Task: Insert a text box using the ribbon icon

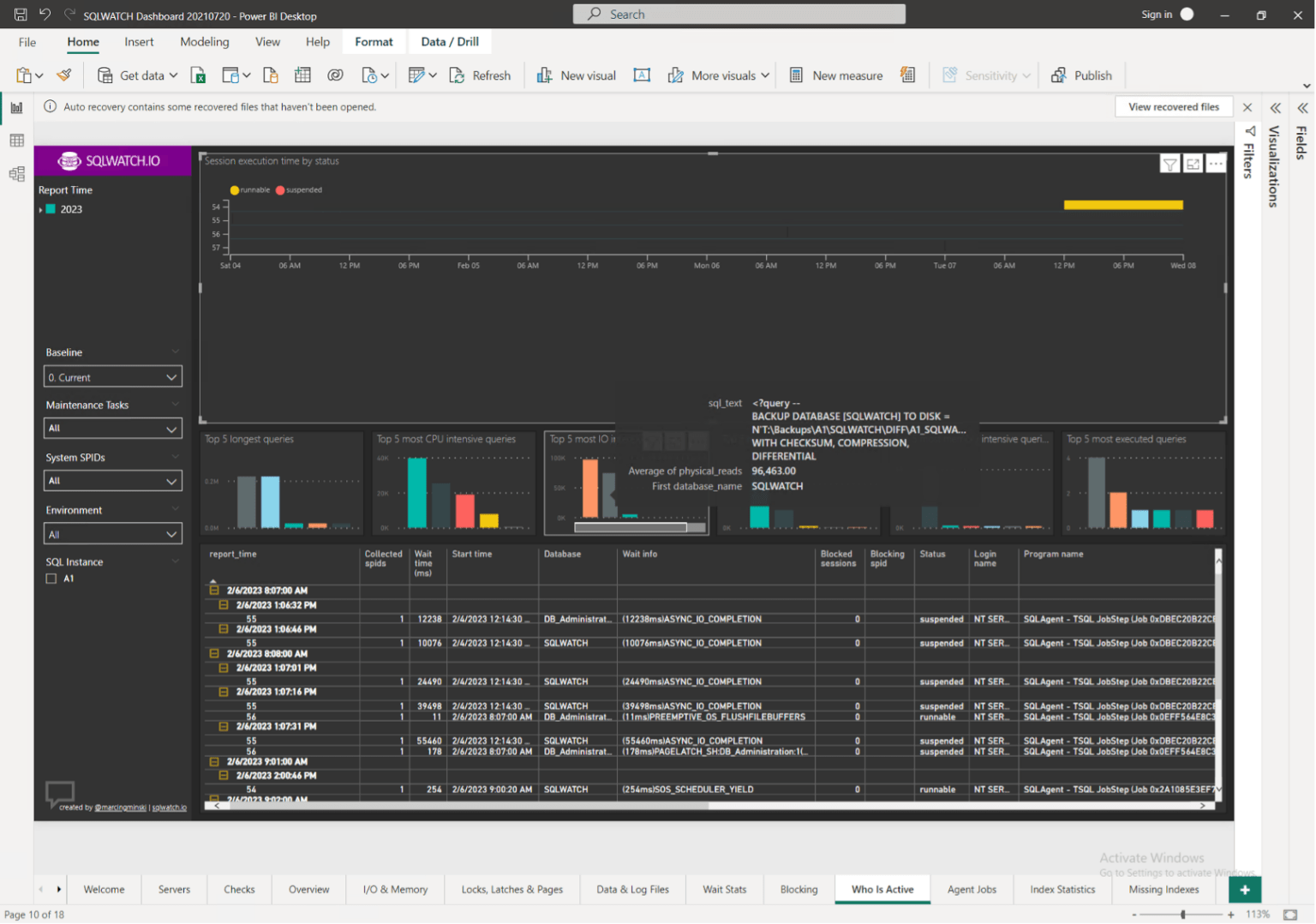Action: click(642, 75)
